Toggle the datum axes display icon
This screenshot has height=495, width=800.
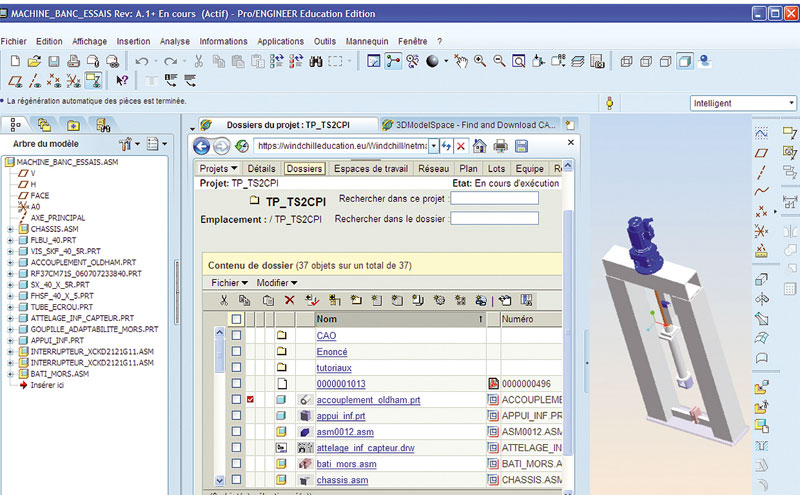[x=35, y=80]
